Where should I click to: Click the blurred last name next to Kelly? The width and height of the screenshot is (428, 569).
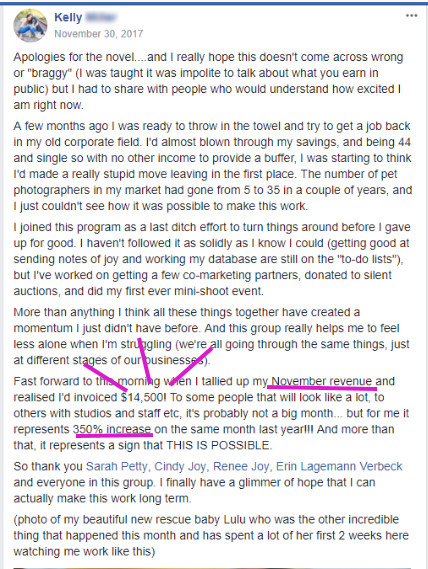click(101, 17)
